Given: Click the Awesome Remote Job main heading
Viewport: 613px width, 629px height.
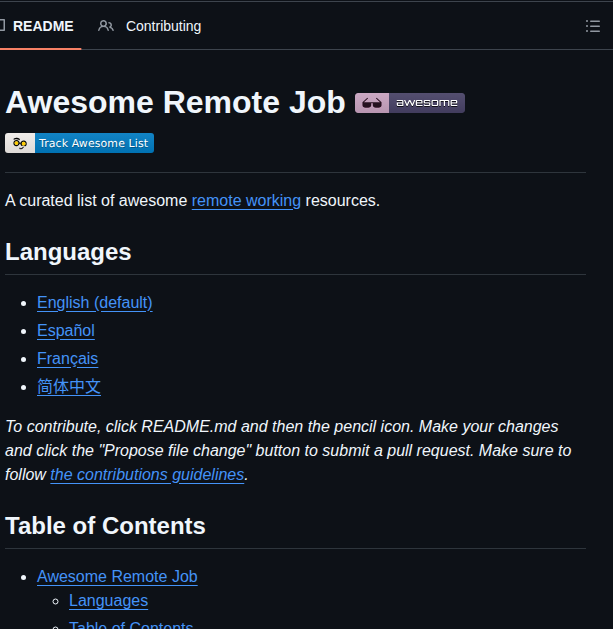Looking at the screenshot, I should point(175,102).
